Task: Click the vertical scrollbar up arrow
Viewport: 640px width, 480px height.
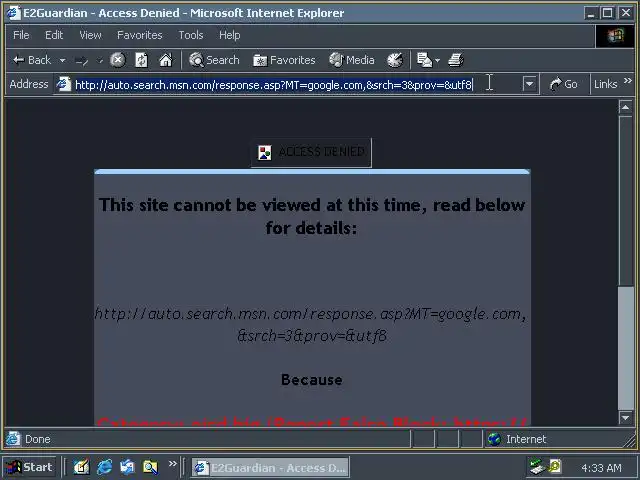Action: (625, 107)
